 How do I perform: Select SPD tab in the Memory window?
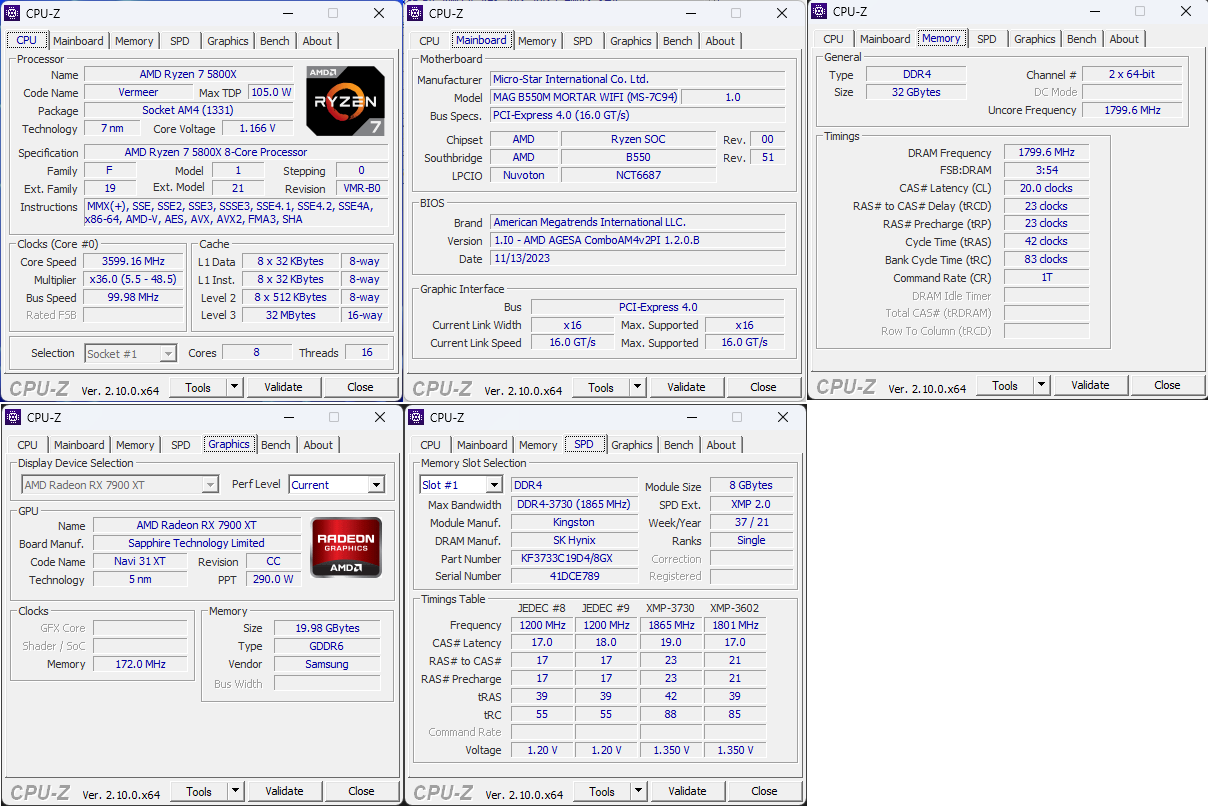(986, 39)
